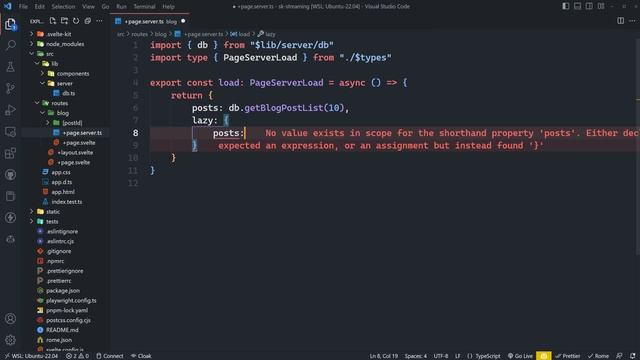Open the feedback icon in status bar

(x=619, y=356)
